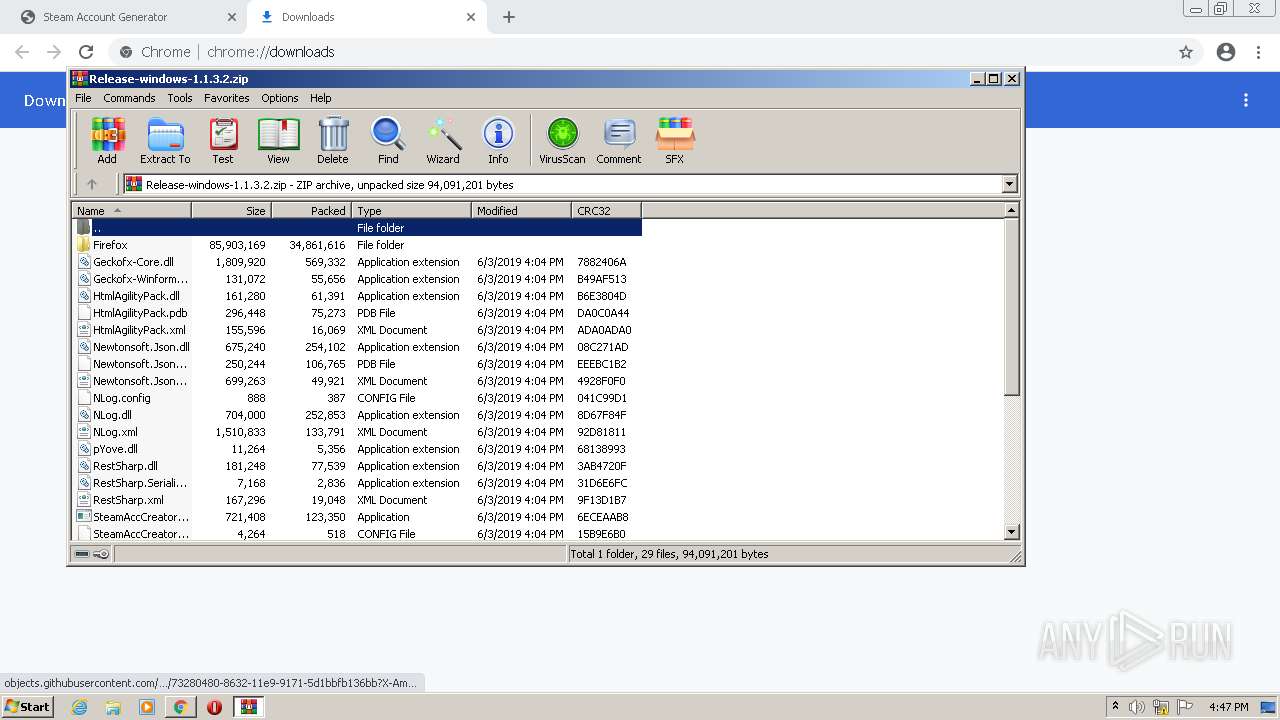
Task: Open Windows Explorer from the taskbar
Action: [x=113, y=707]
